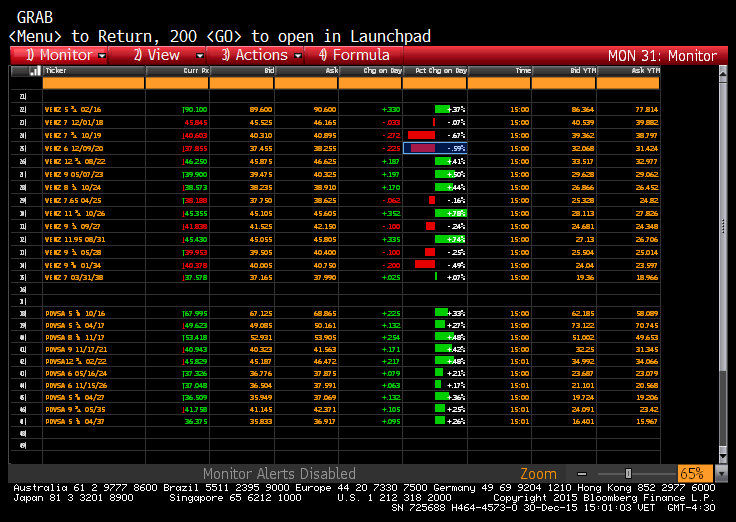Click the orange Ticker filter field
The width and height of the screenshot is (736, 522).
tap(93, 83)
